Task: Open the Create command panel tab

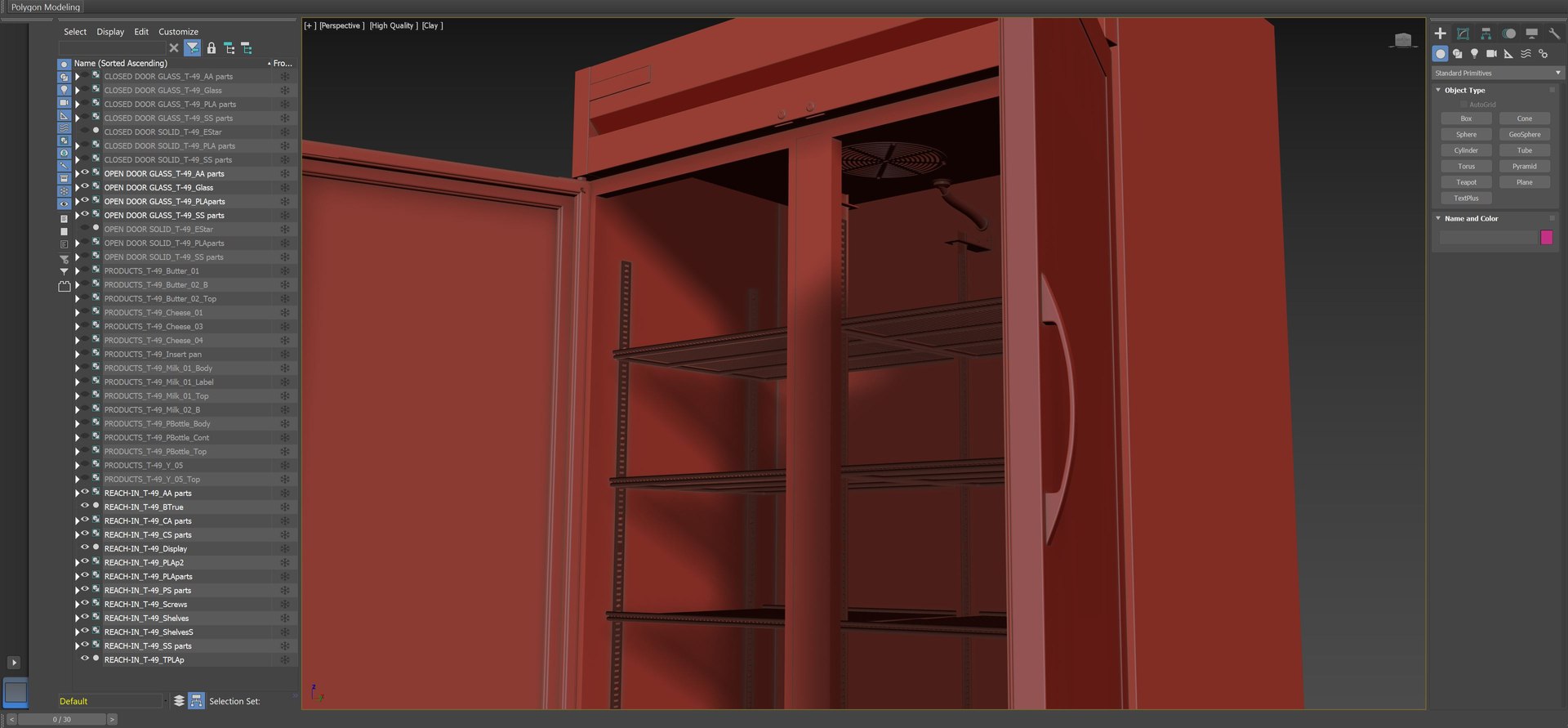Action: [1440, 33]
